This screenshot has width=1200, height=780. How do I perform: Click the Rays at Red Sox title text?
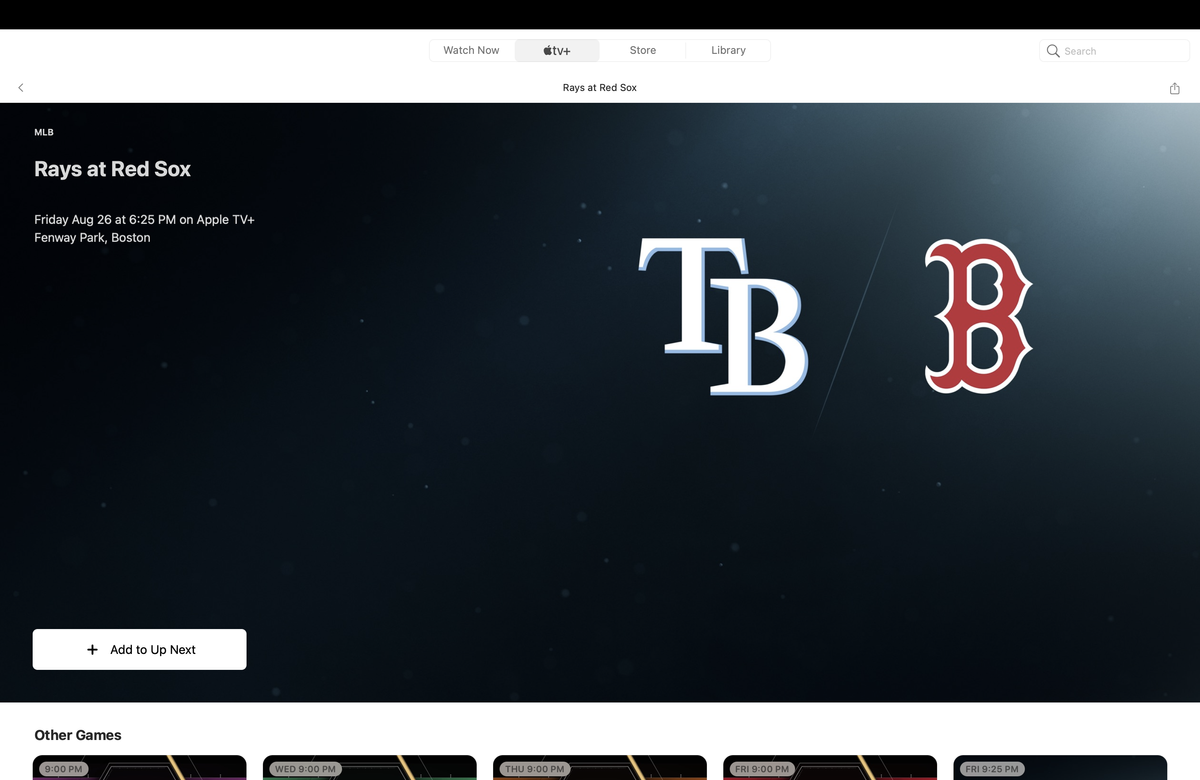coord(112,169)
